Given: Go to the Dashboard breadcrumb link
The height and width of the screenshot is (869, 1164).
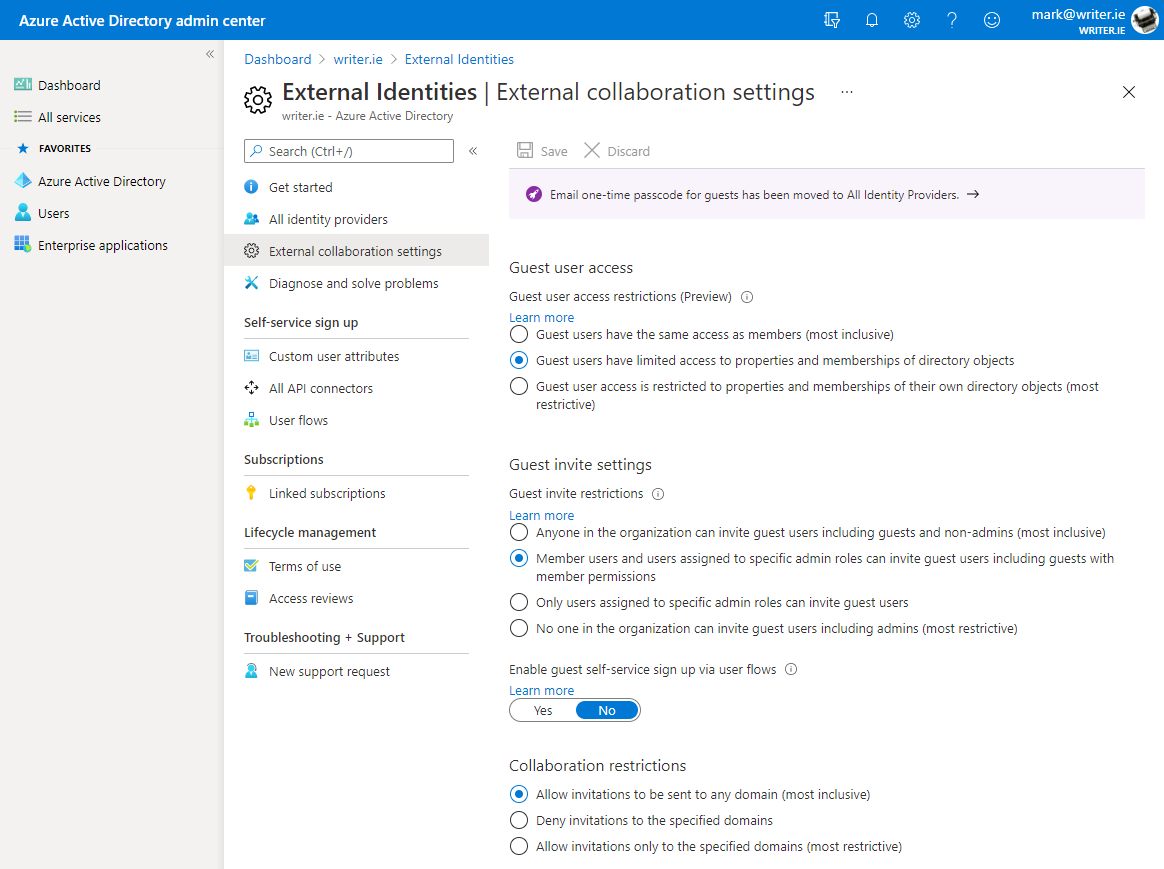Looking at the screenshot, I should pyautogui.click(x=278, y=59).
